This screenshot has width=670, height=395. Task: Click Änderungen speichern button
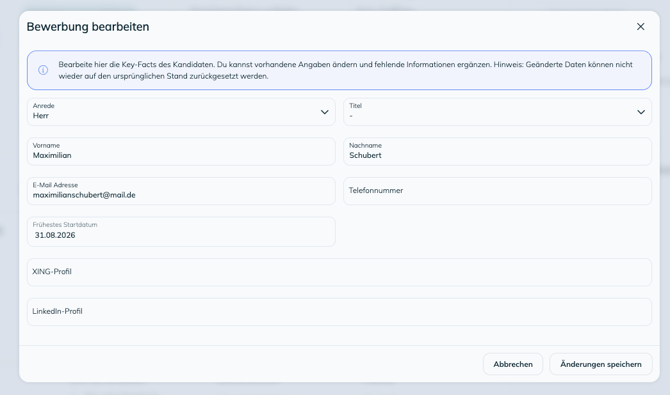[601, 364]
